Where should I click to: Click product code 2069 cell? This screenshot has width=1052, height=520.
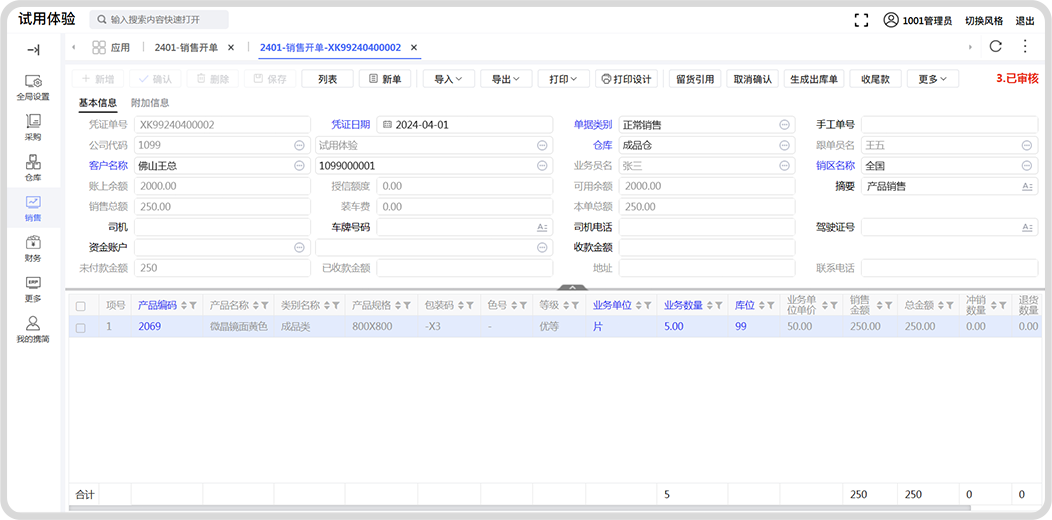[166, 327]
